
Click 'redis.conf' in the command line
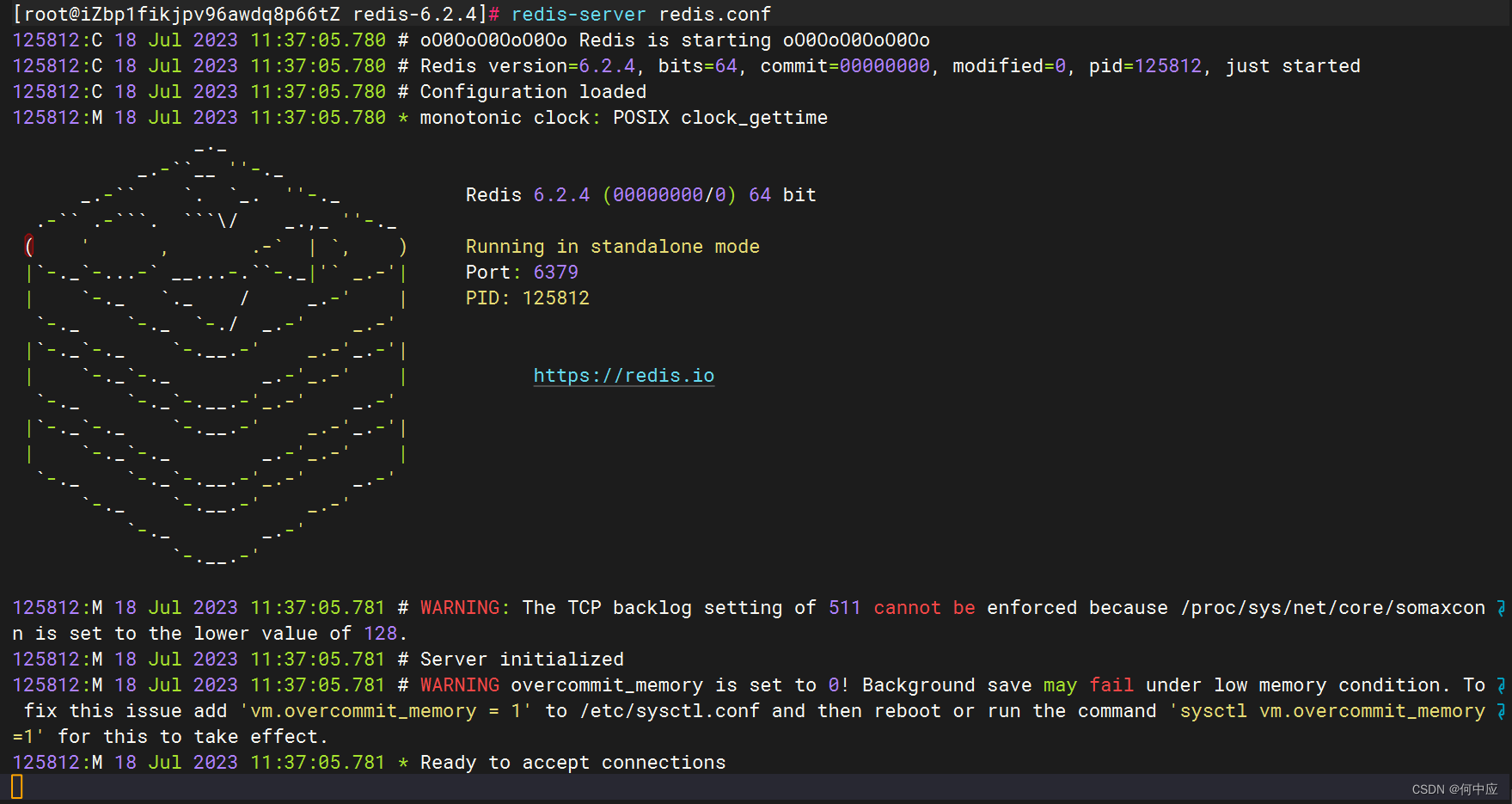715,15
